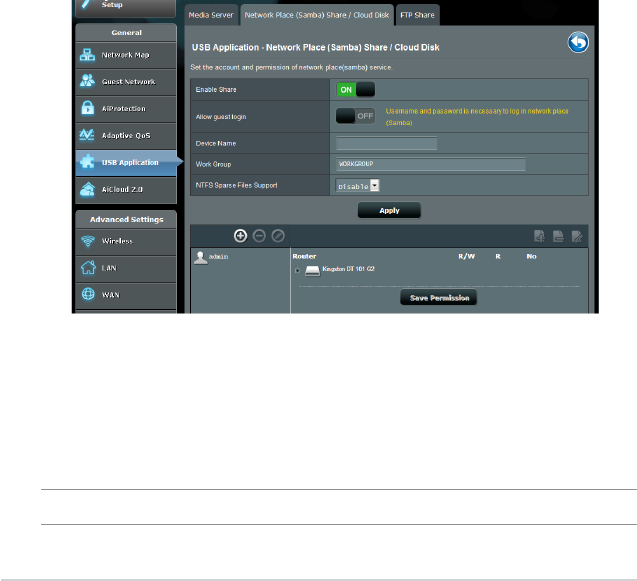This screenshot has width=637, height=581.
Task: Click the Device Name input field
Action: coord(386,143)
